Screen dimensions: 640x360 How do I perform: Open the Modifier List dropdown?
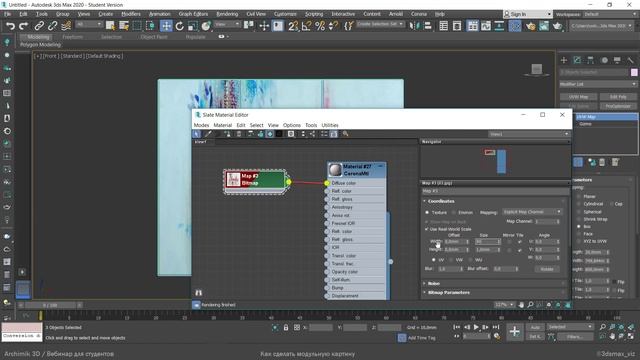click(x=598, y=84)
